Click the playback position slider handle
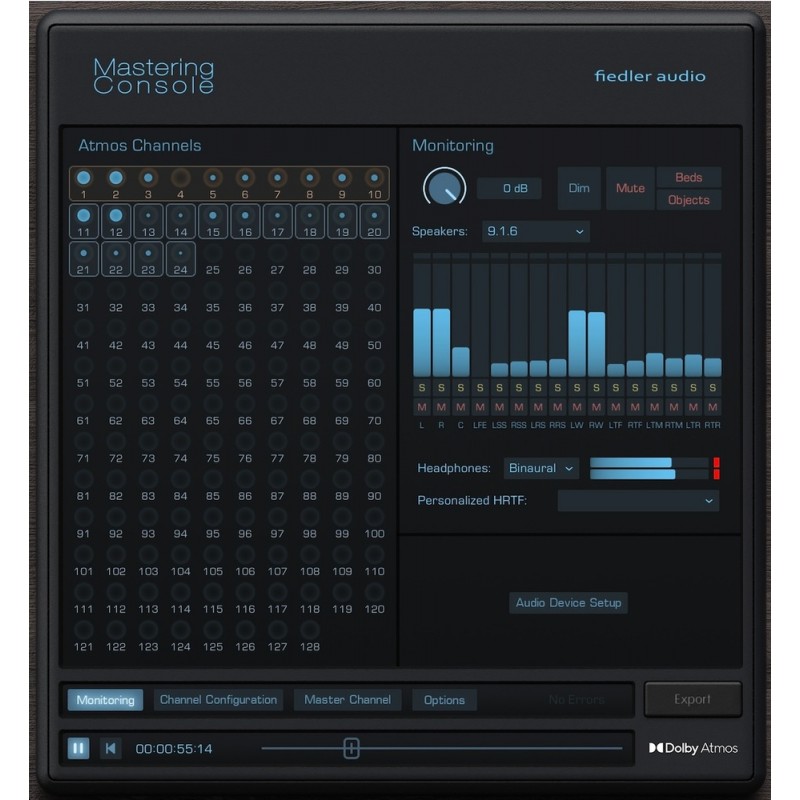Screen dimensions: 800x800 [351, 747]
